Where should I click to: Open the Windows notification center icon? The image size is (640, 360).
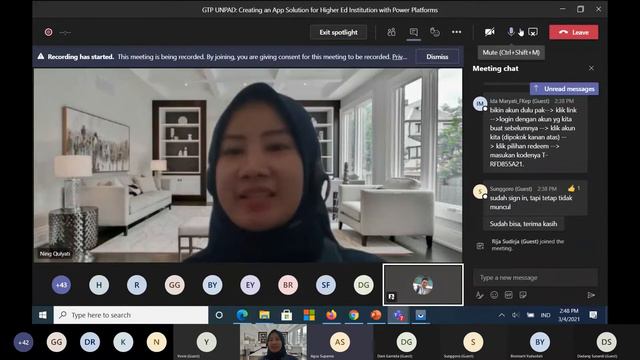(593, 315)
